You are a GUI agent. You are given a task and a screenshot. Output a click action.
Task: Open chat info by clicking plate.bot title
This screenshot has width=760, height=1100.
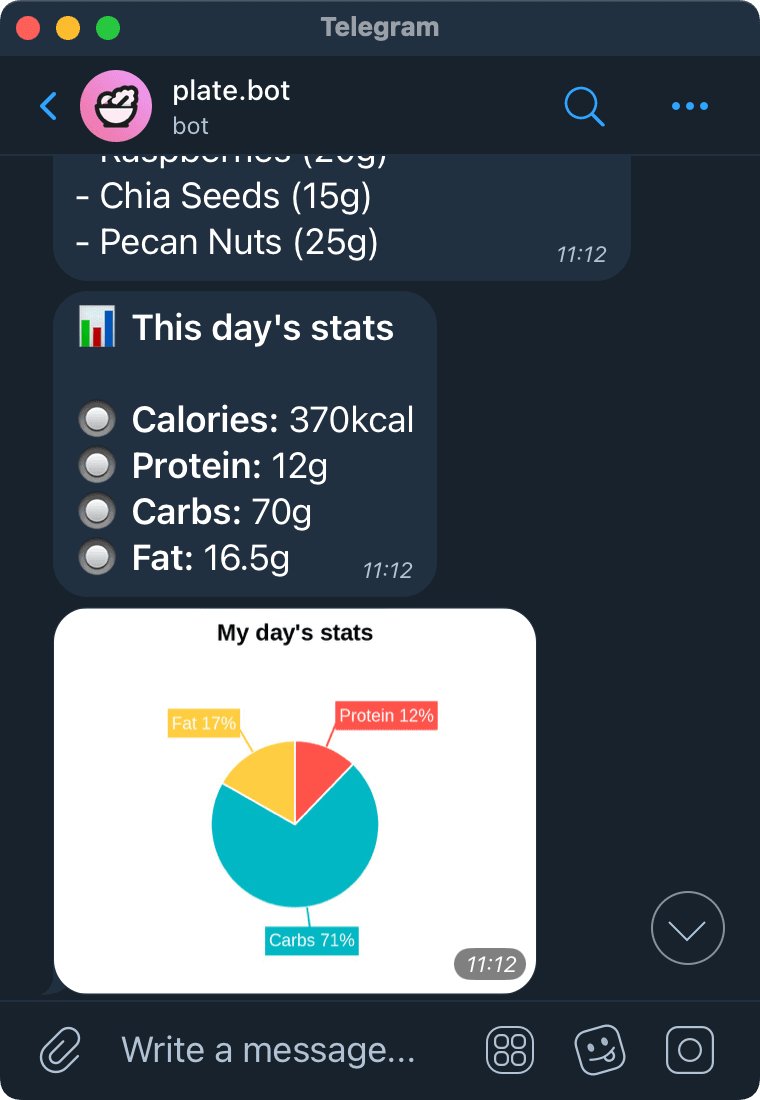(231, 90)
